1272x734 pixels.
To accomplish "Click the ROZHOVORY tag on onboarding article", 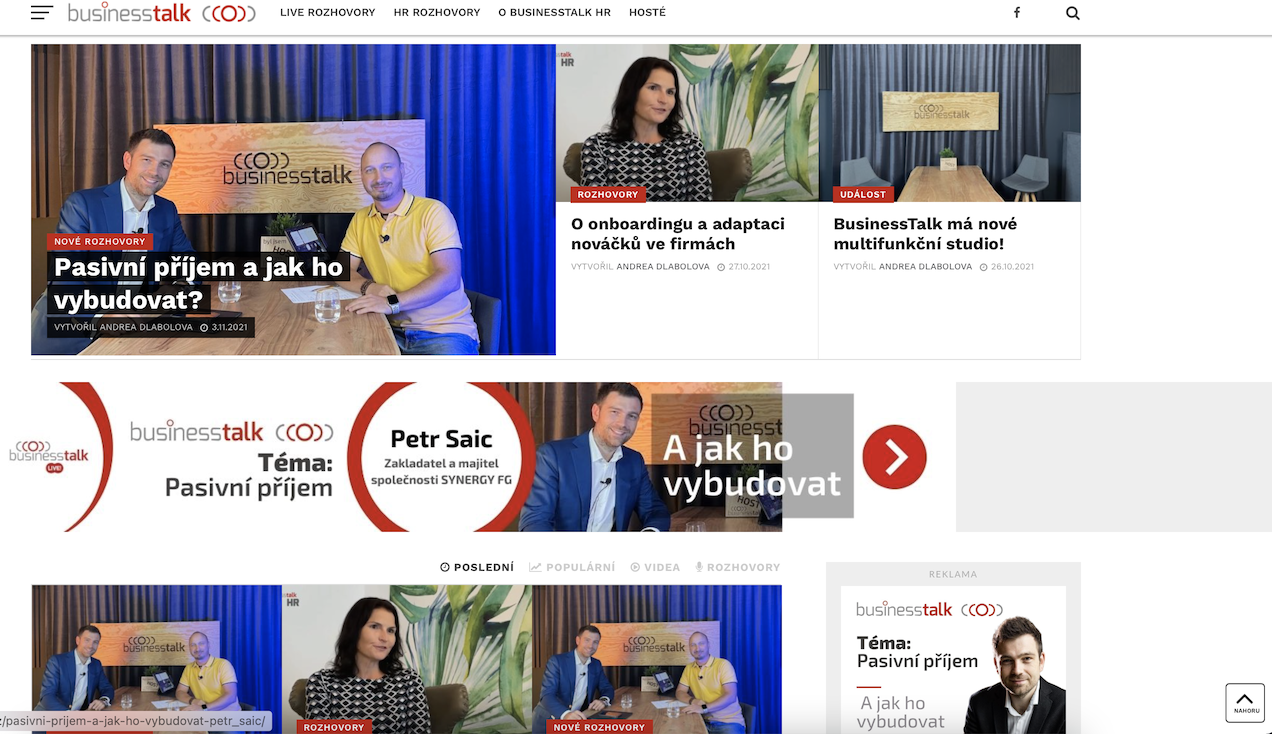I will [x=608, y=194].
